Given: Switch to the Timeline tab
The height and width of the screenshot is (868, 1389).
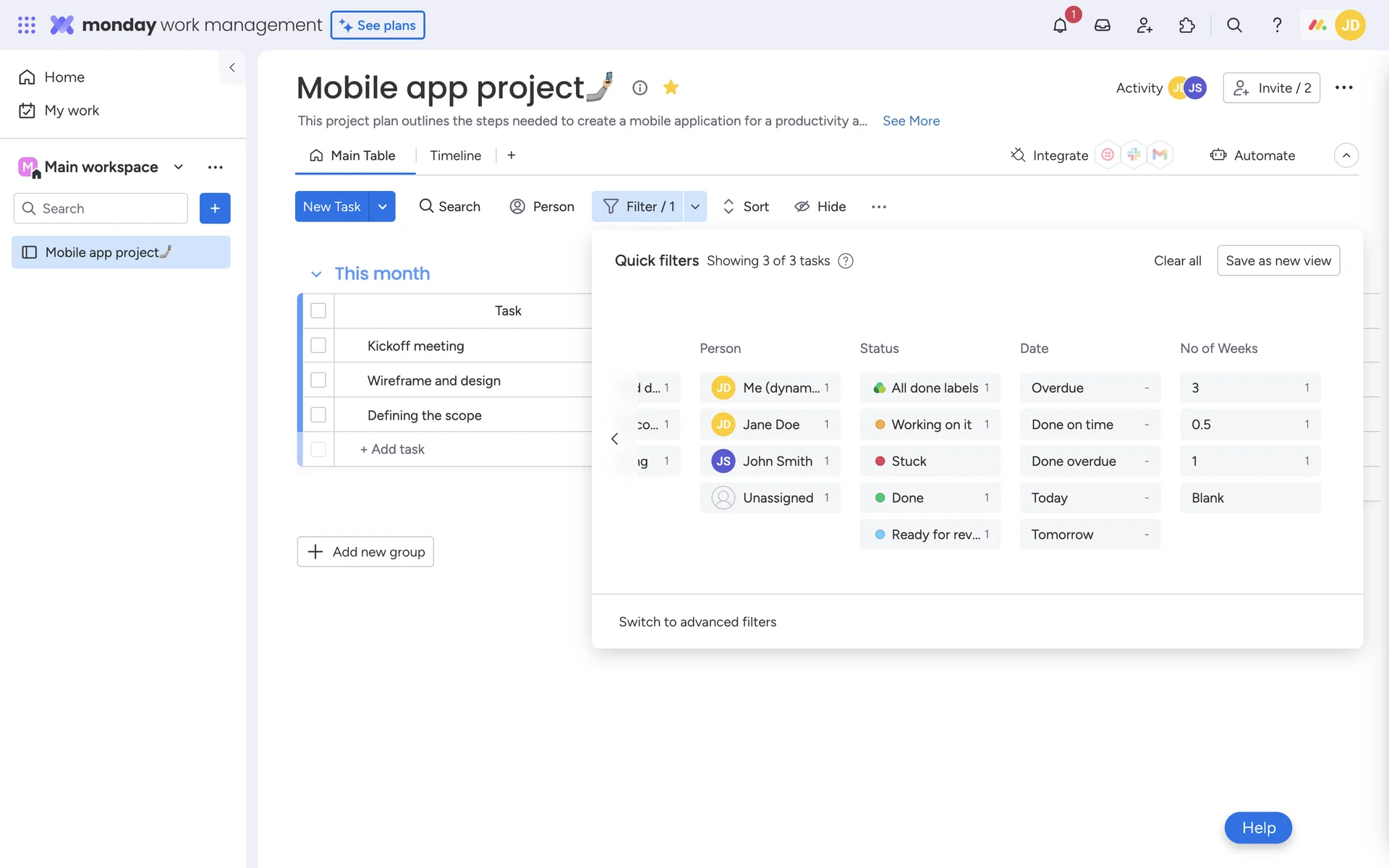Looking at the screenshot, I should (455, 156).
